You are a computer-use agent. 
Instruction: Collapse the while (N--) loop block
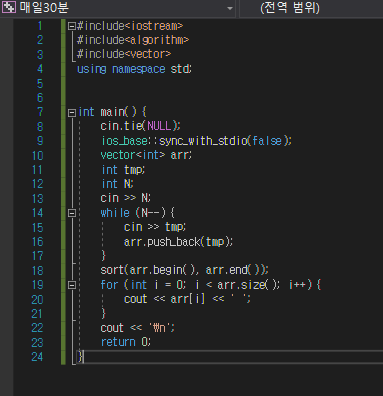72,213
